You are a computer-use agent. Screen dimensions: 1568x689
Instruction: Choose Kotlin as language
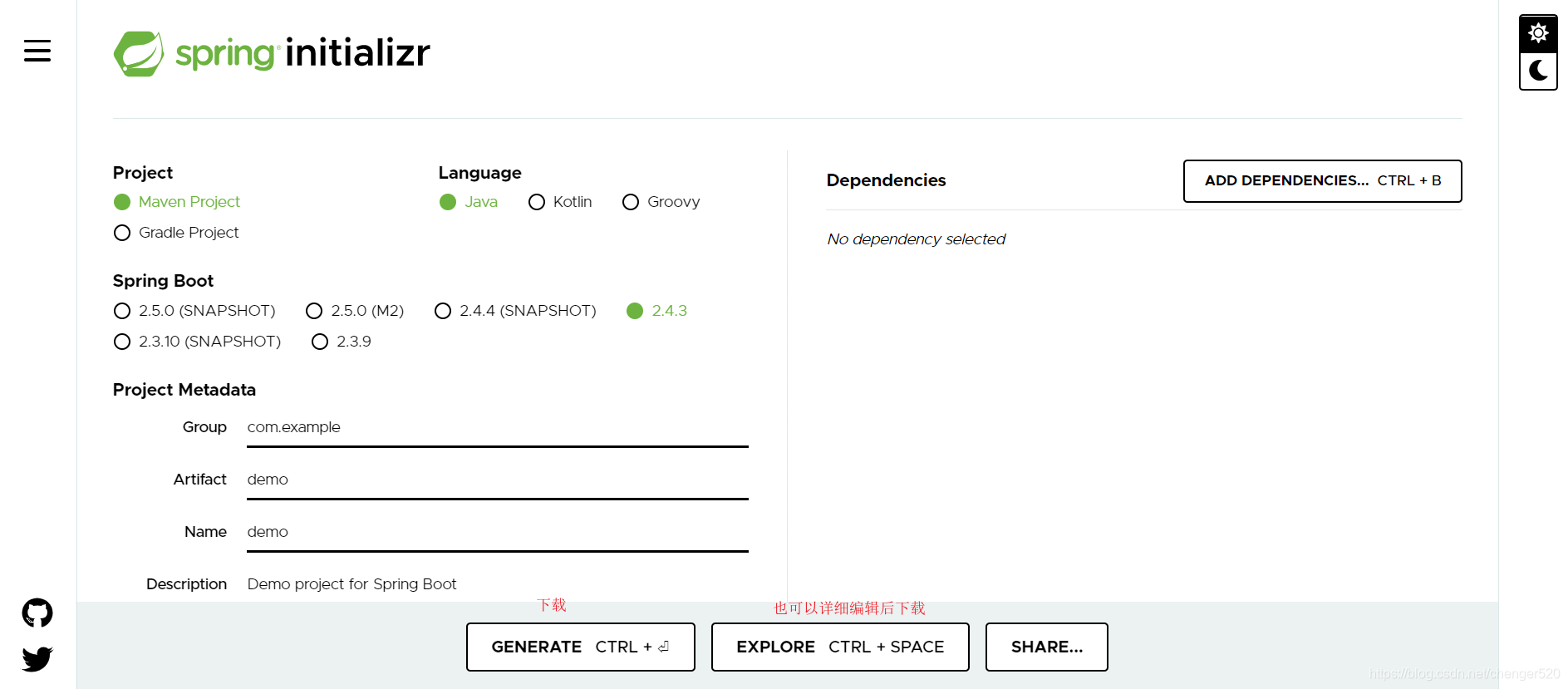[x=560, y=202]
